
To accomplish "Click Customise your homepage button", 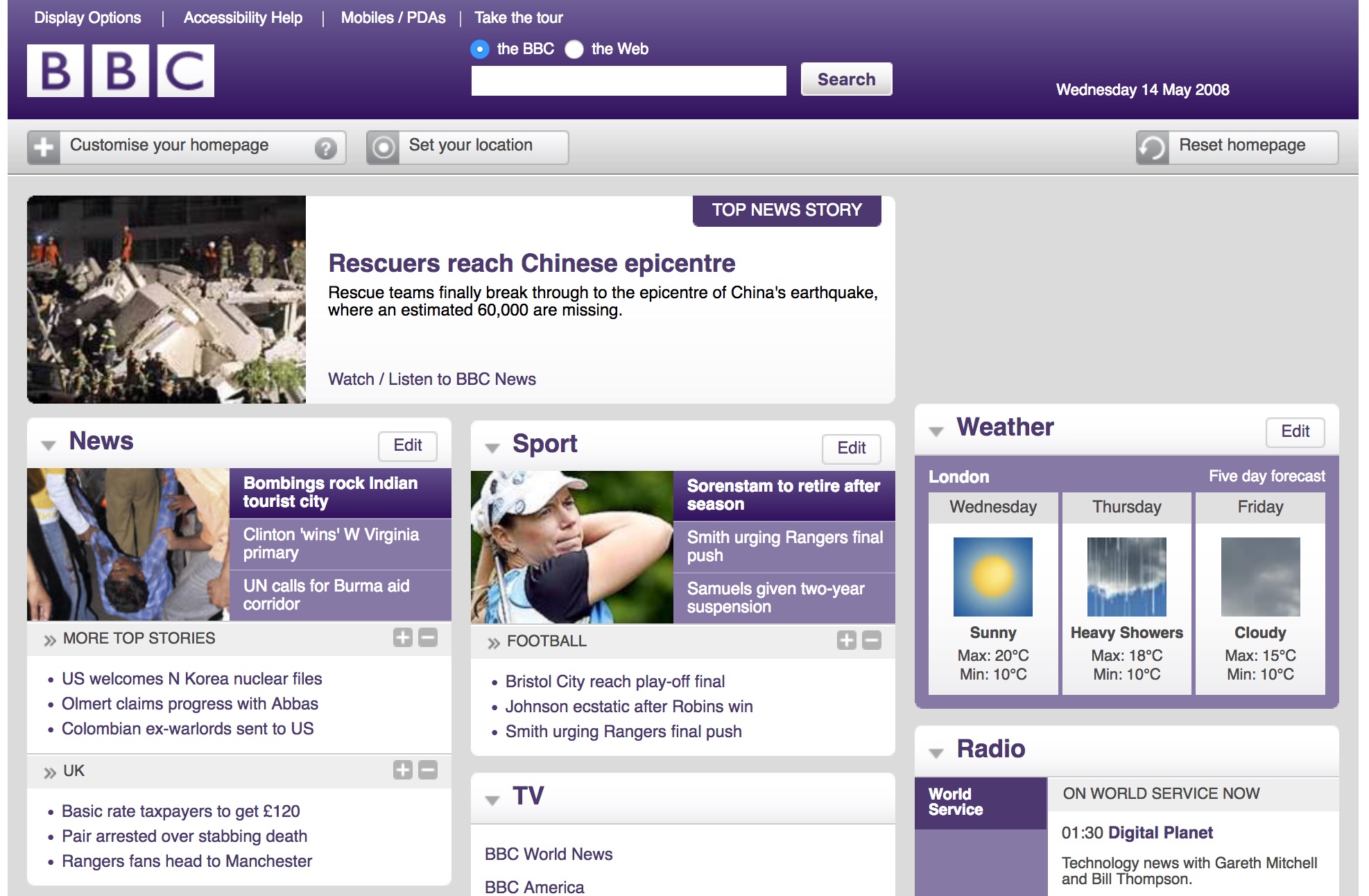I will click(187, 147).
